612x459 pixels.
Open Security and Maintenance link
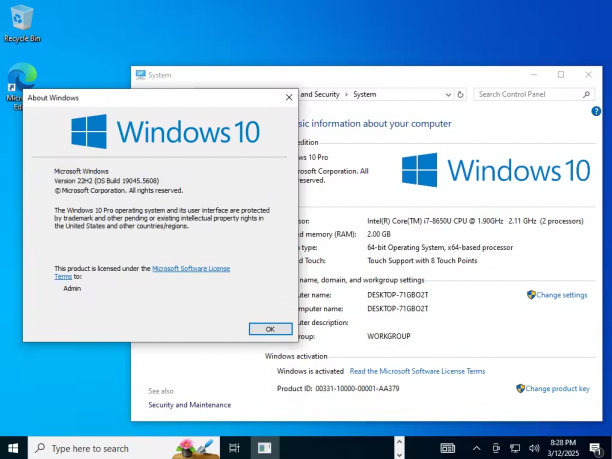(x=189, y=405)
